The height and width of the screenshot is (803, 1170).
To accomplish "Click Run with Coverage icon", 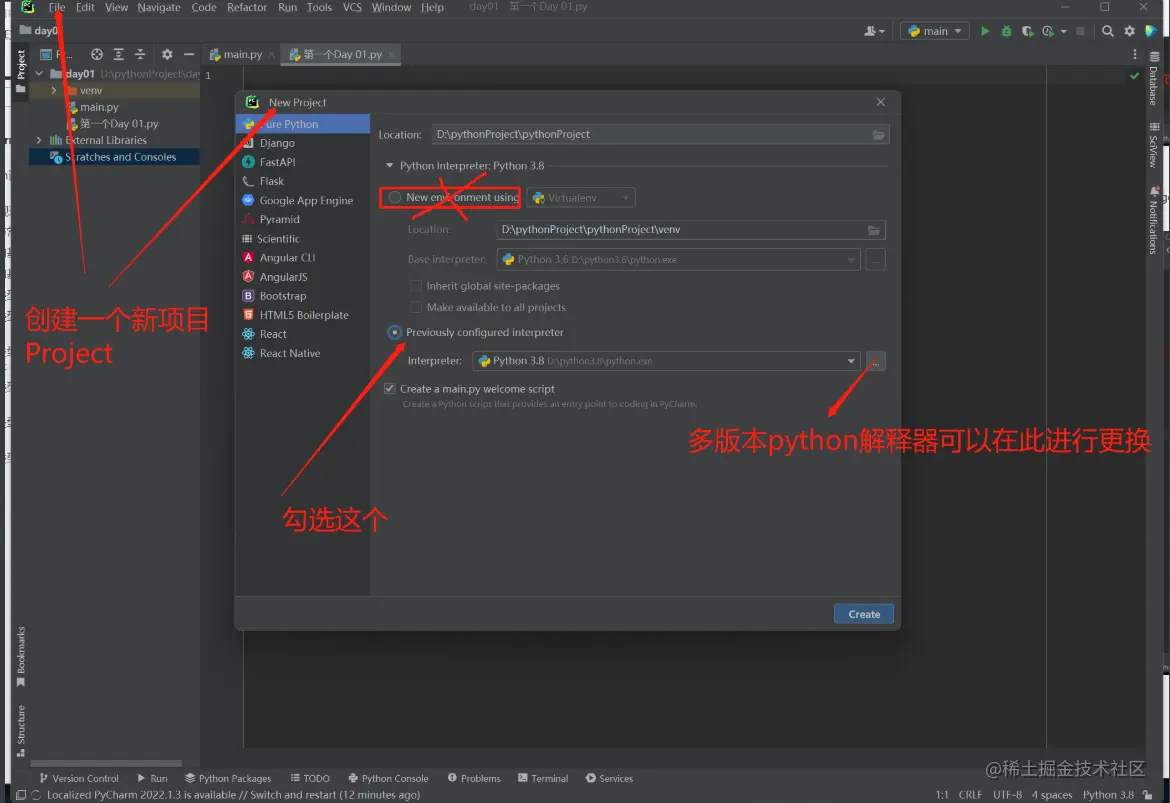I will point(1027,31).
